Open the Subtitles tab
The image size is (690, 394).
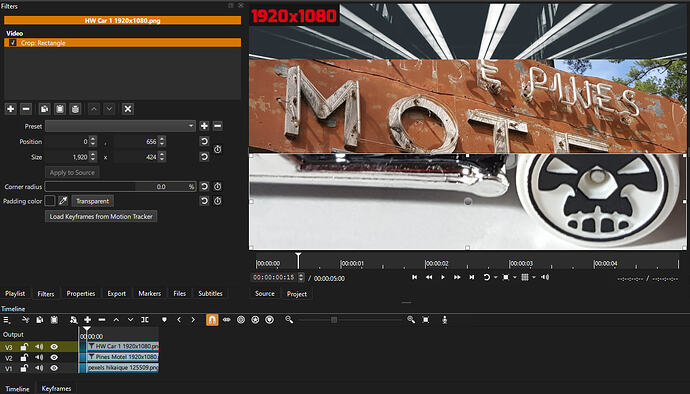point(210,293)
